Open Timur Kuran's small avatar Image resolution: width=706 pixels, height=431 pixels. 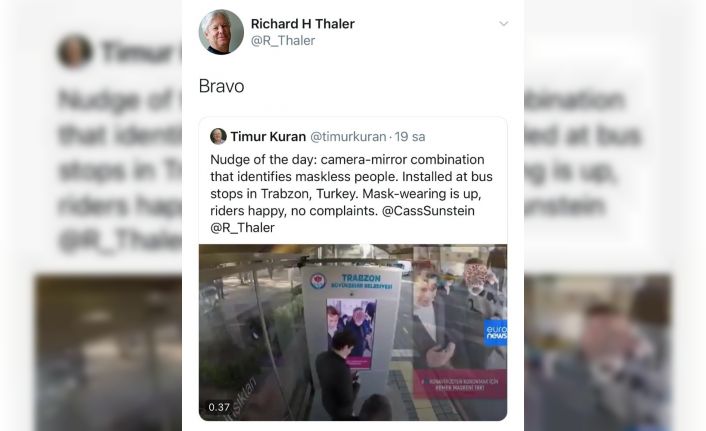point(218,136)
